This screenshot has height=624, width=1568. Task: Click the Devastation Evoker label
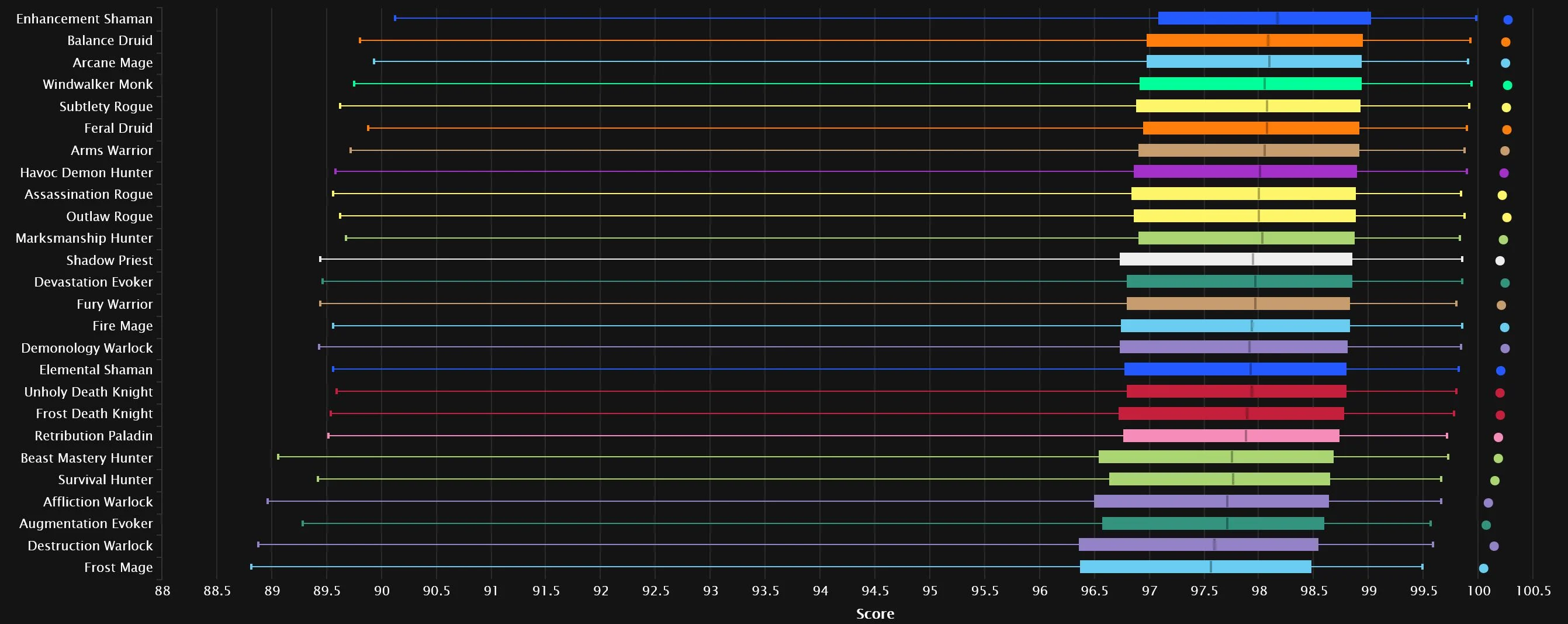93,282
